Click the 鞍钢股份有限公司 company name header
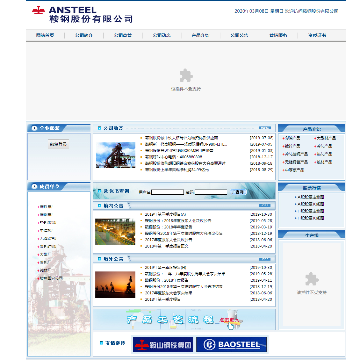Viewport: 360px width, 360px height. 91,19
